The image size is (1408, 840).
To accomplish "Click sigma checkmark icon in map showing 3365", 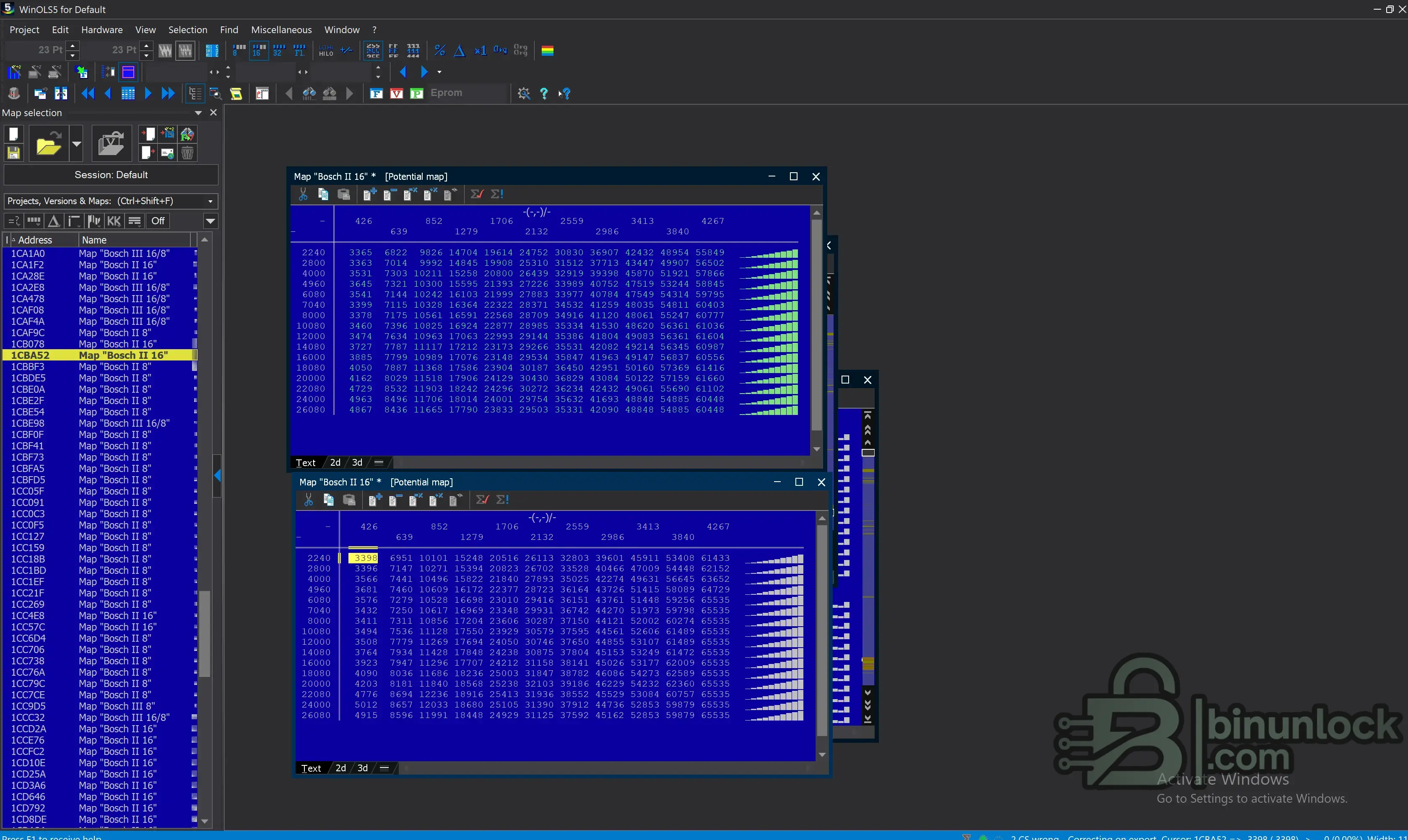I will click(477, 194).
